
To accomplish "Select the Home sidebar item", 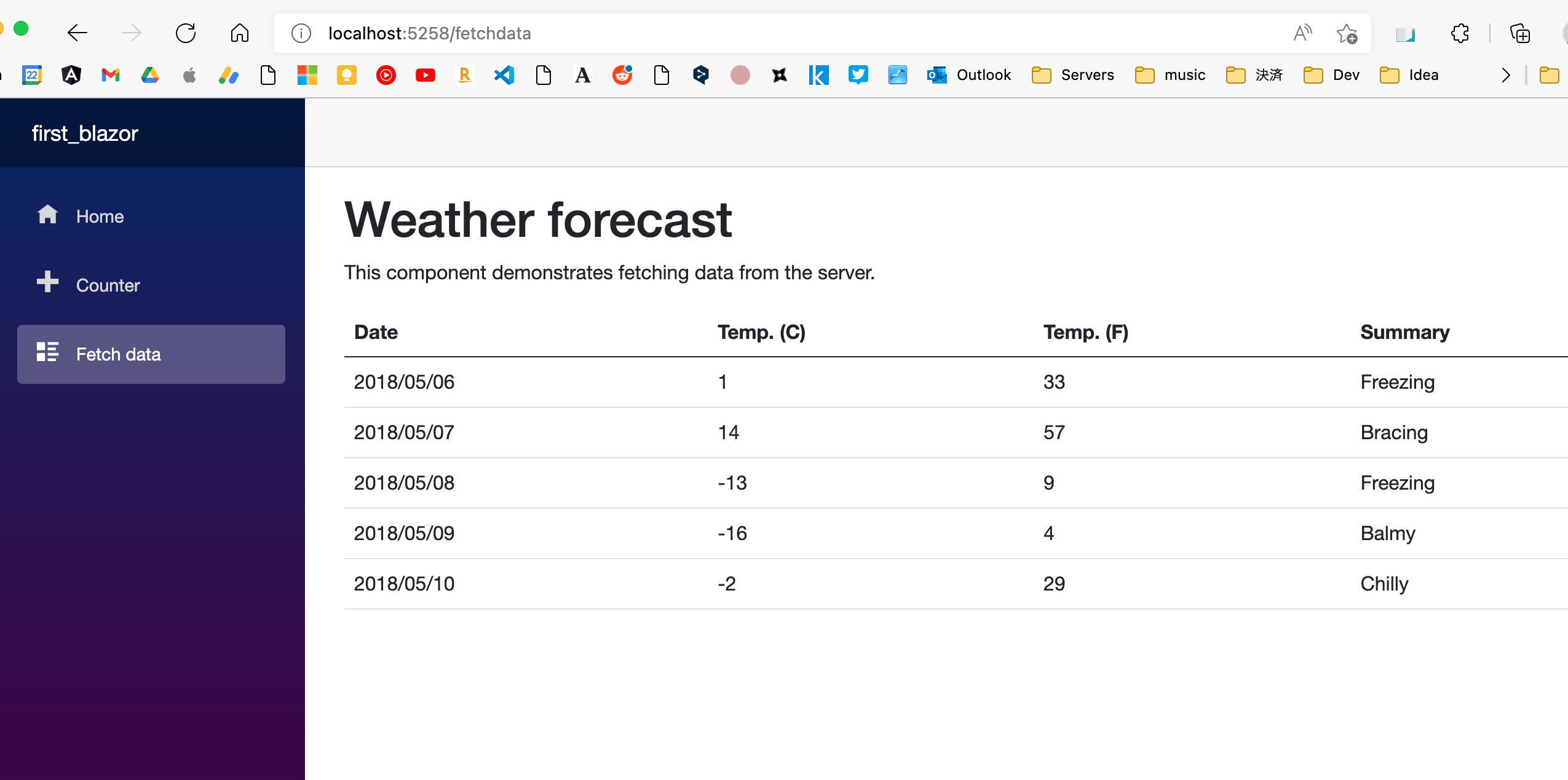I will pos(100,217).
